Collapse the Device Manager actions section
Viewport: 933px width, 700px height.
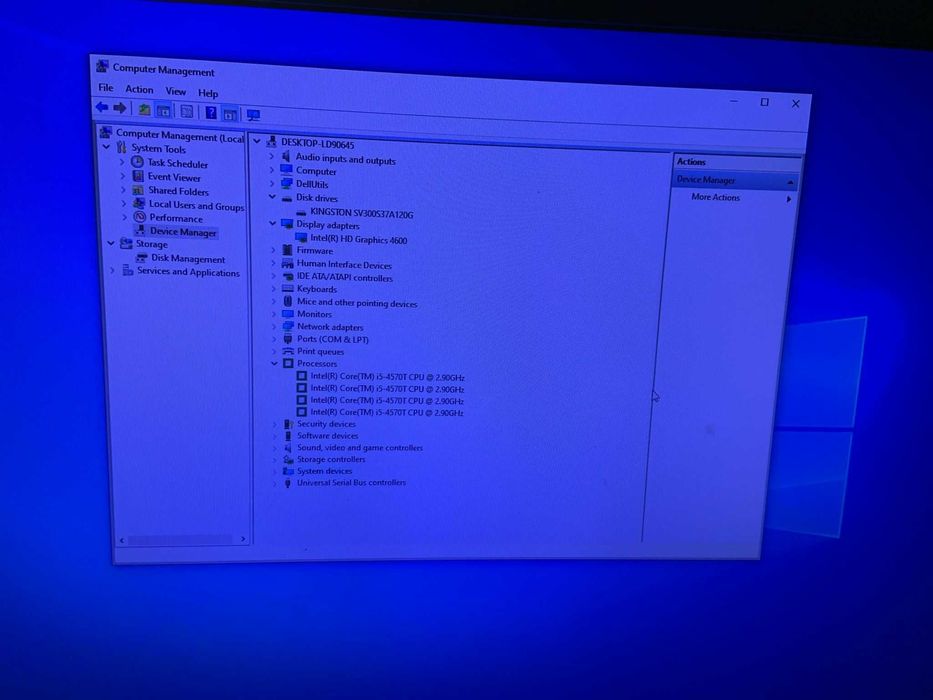click(x=791, y=182)
